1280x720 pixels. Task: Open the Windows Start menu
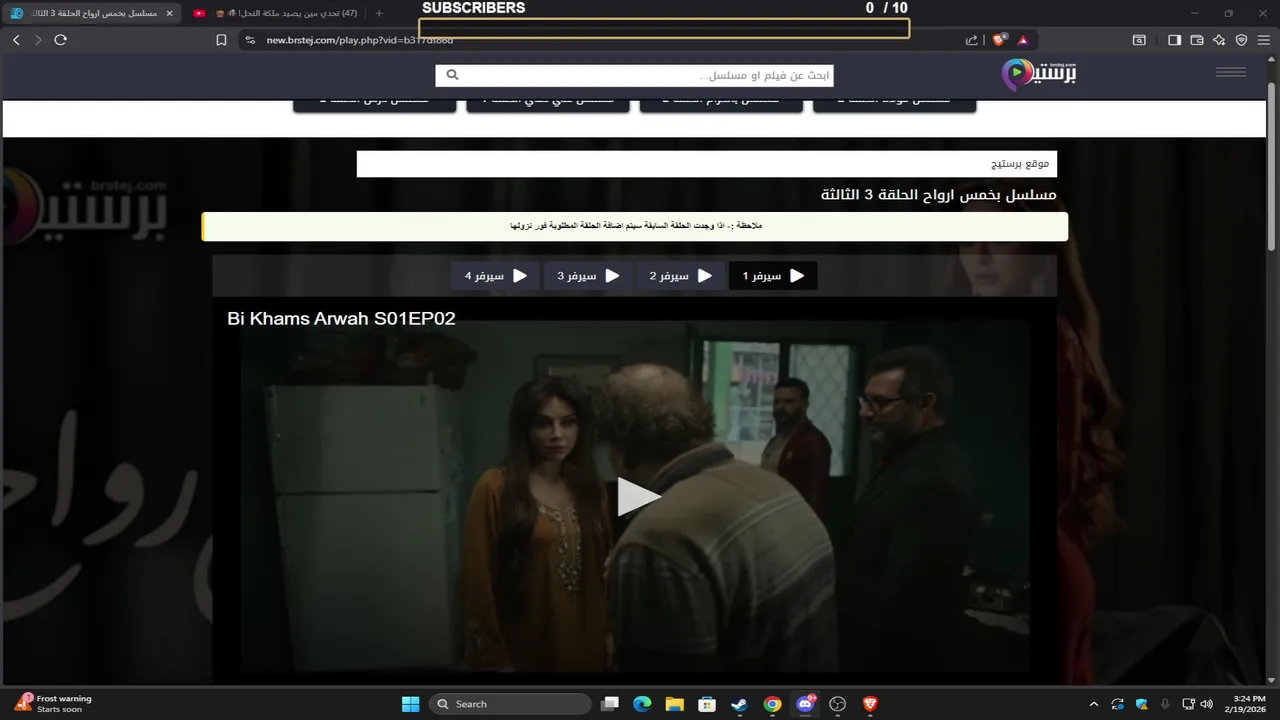410,704
